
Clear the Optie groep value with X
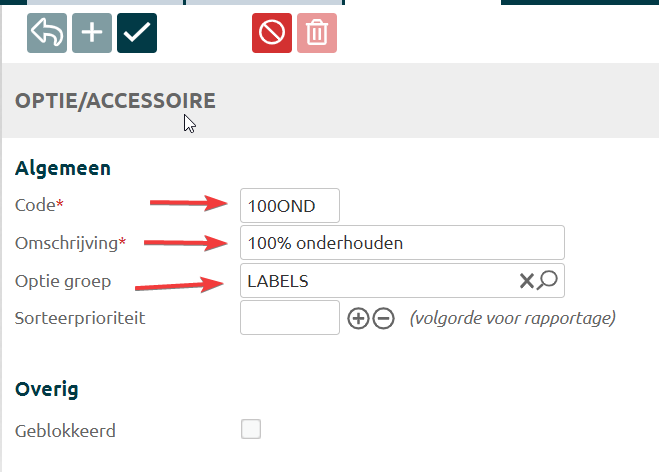(526, 281)
